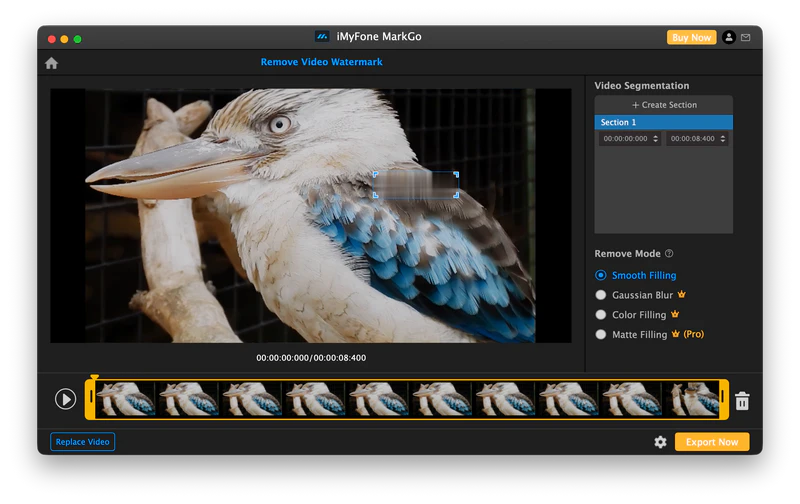Screen dimensions: 800x504
Task: Click the first timeline thumbnail frame
Action: tap(126, 399)
